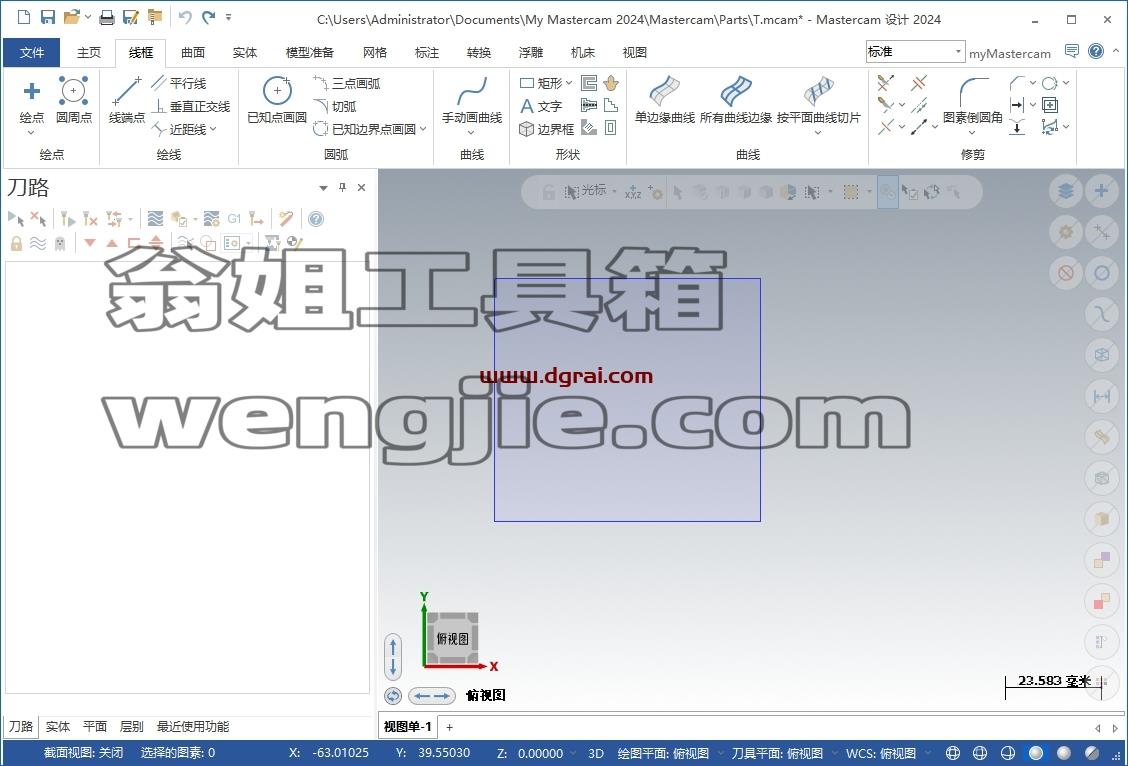The image size is (1128, 766).
Task: Click 刀具平面: 俯视图 in status bar
Action: point(778,753)
